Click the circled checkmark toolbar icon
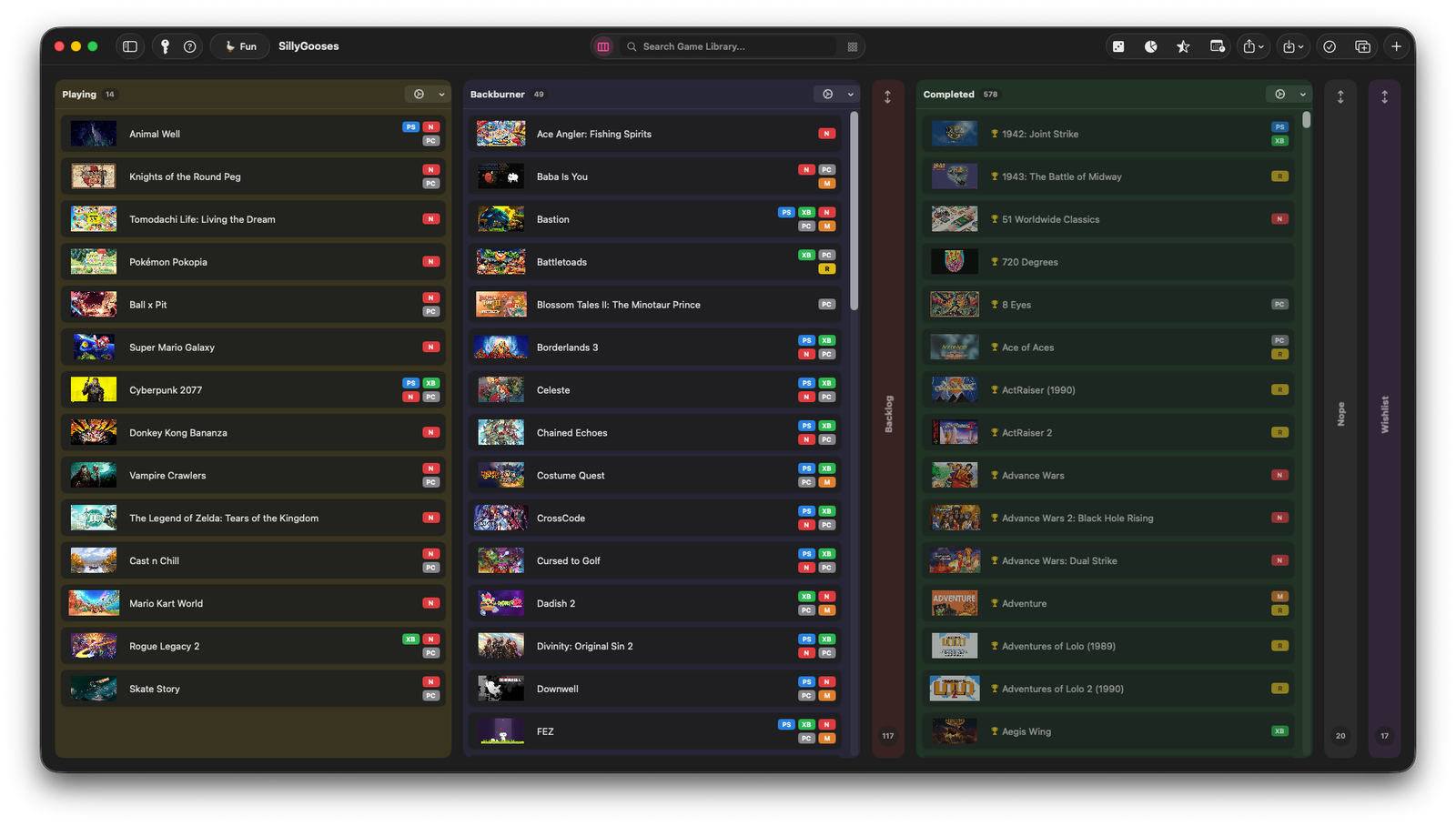Viewport: 1456px width, 826px height. (x=1330, y=46)
